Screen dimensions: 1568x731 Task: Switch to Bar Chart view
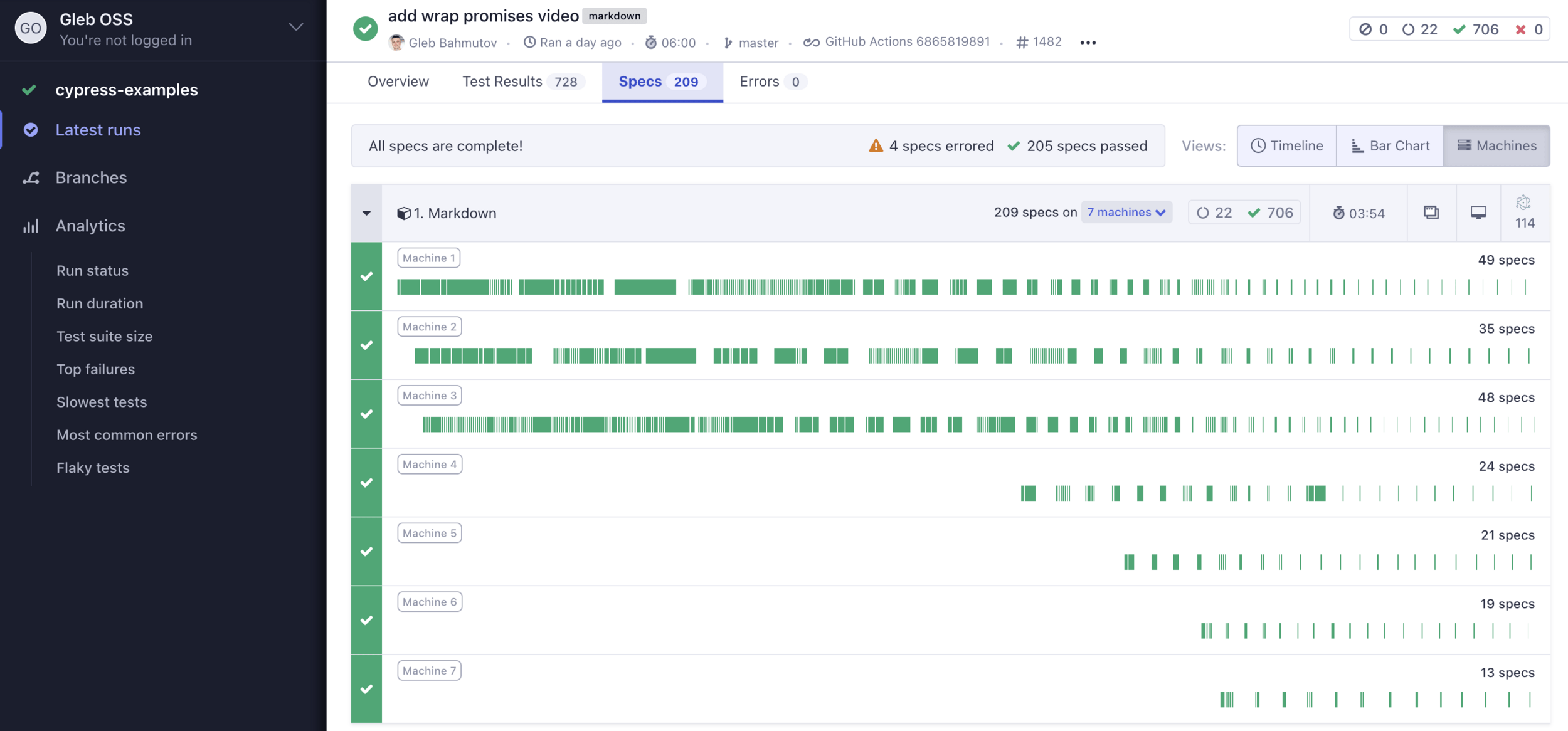(x=1389, y=145)
